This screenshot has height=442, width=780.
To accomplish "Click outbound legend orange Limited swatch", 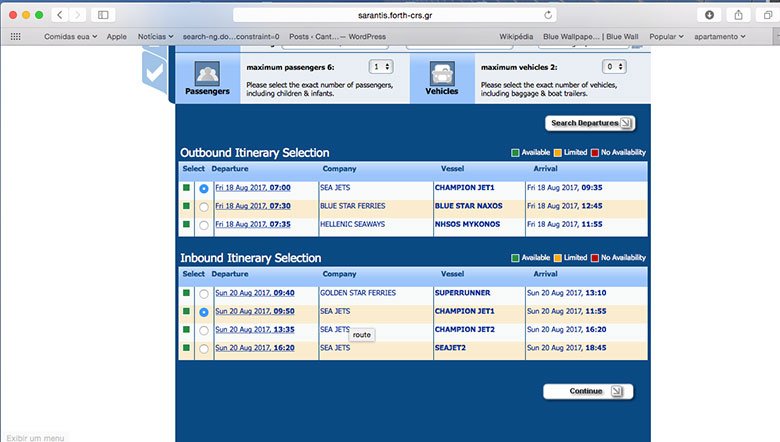I will click(558, 153).
